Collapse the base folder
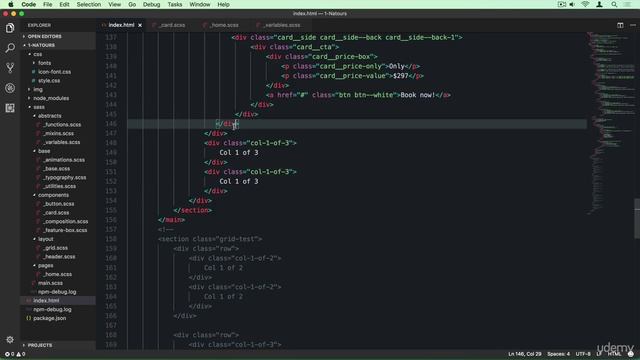This screenshot has height=360, width=640. [58, 151]
